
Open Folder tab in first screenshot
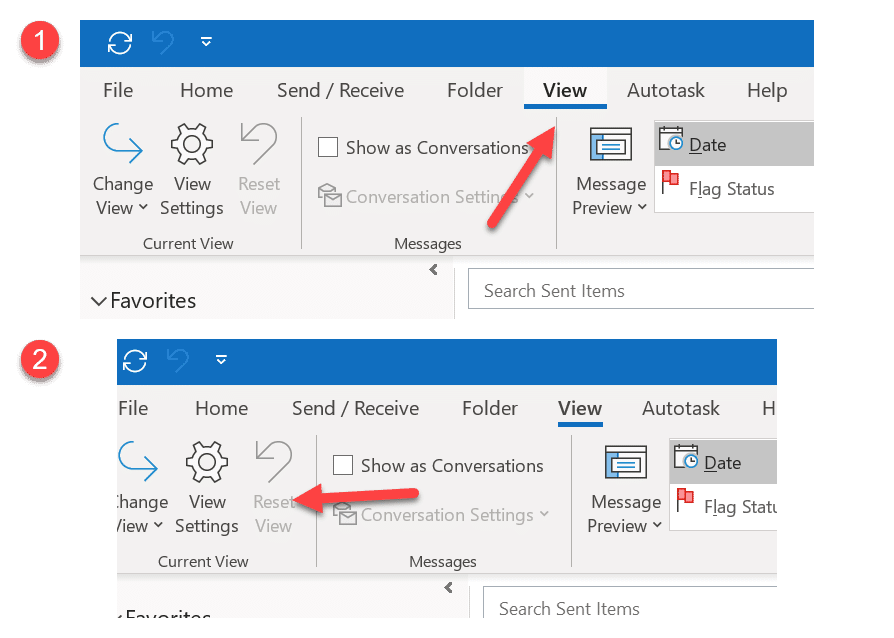pos(475,90)
